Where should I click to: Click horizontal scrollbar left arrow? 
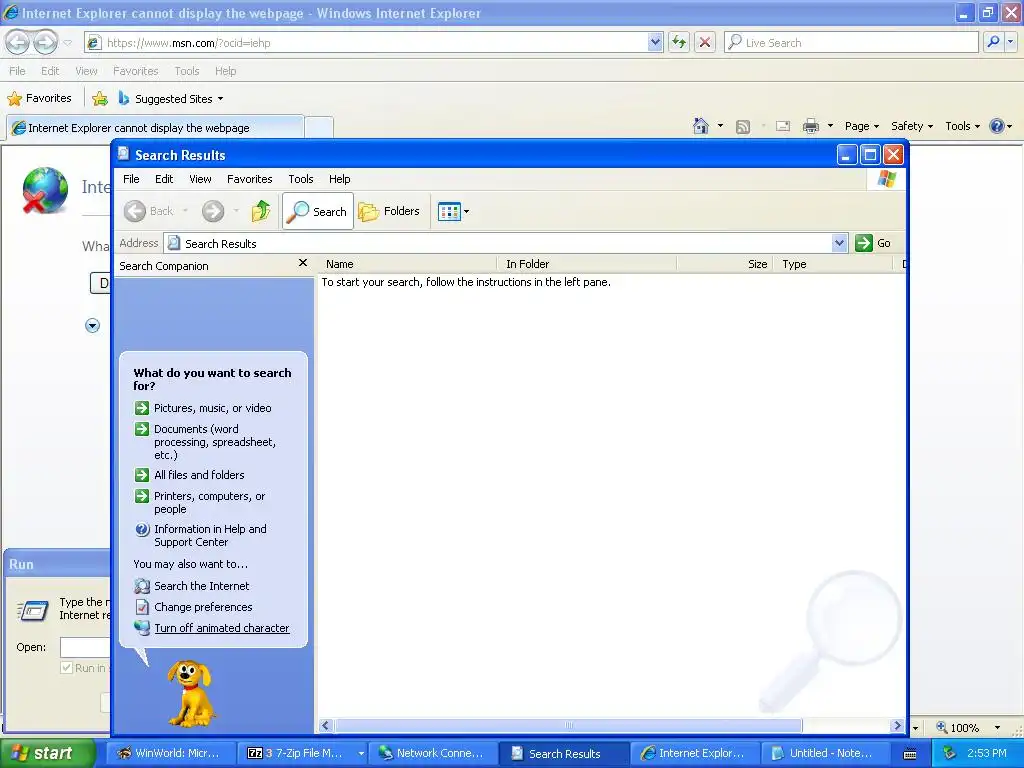coord(326,726)
